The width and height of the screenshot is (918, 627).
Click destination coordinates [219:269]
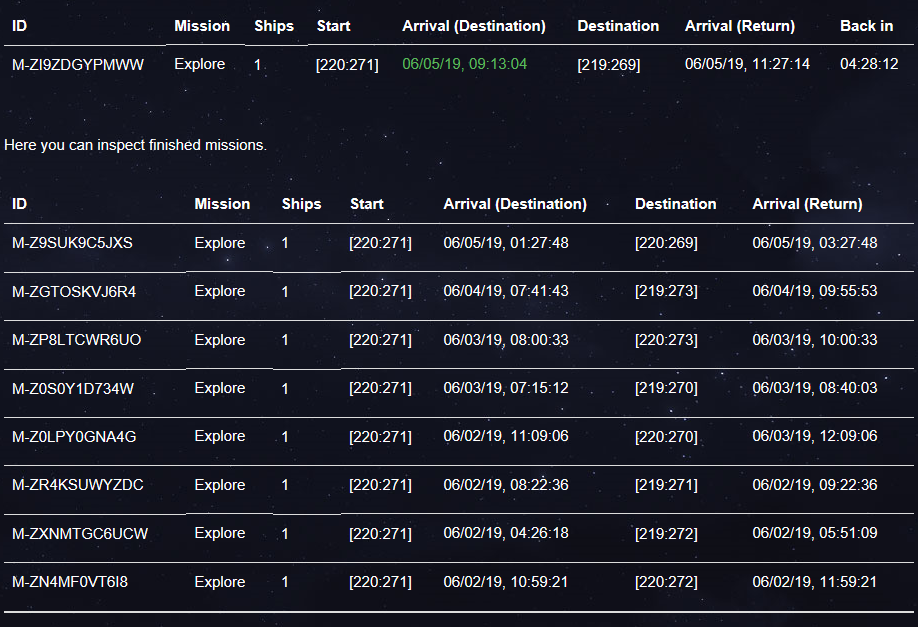[x=608, y=65]
